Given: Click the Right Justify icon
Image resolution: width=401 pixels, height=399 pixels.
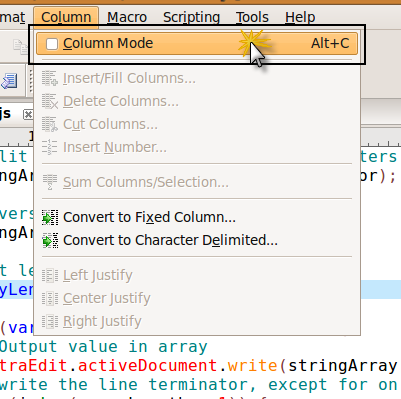Looking at the screenshot, I should [x=50, y=322].
